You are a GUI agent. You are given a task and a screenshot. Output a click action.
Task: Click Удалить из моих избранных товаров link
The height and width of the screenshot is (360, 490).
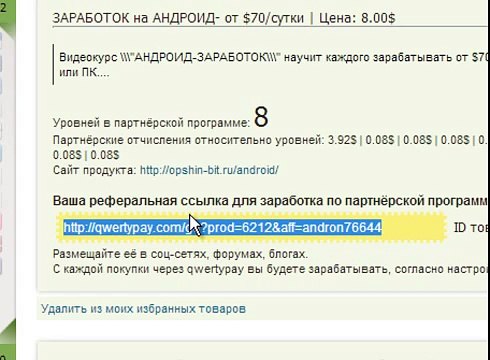143,309
